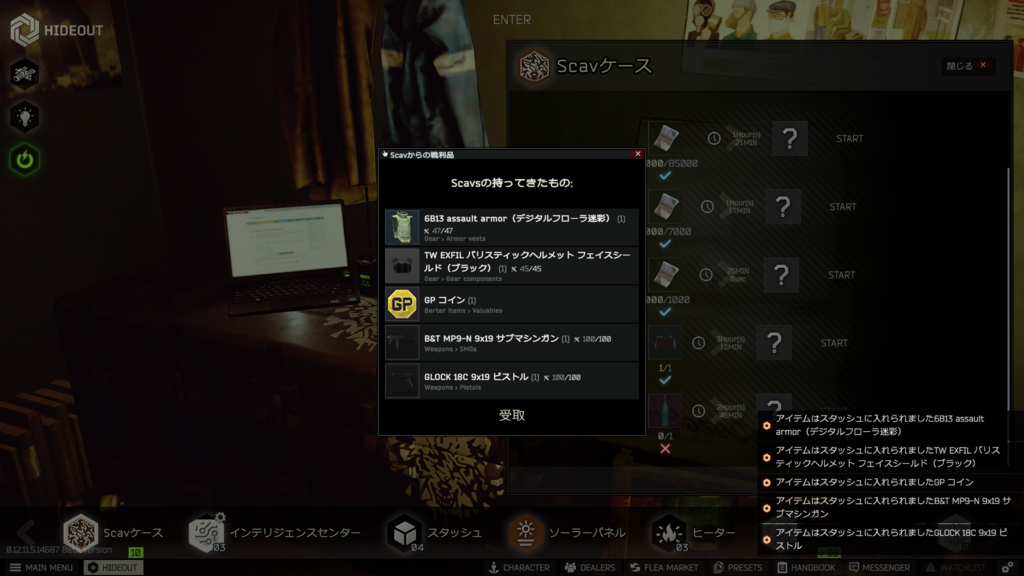This screenshot has width=1024, height=576.
Task: Toggle the hideout light bulb icon
Action: pyautogui.click(x=24, y=116)
